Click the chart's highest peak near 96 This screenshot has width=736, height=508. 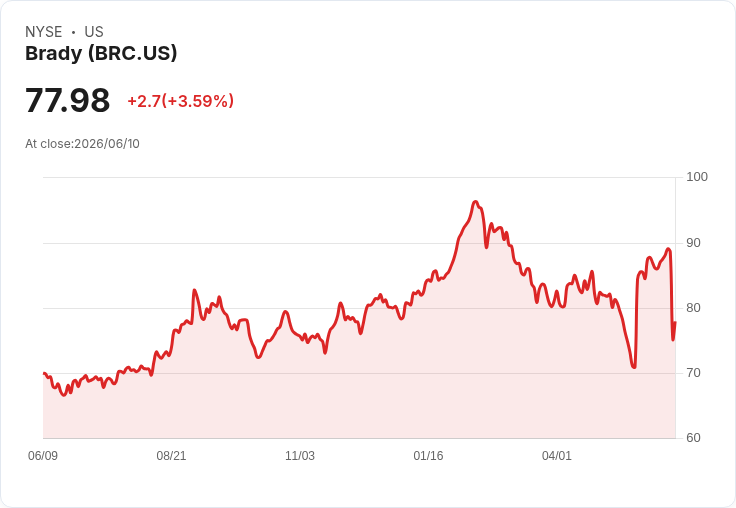coord(475,202)
